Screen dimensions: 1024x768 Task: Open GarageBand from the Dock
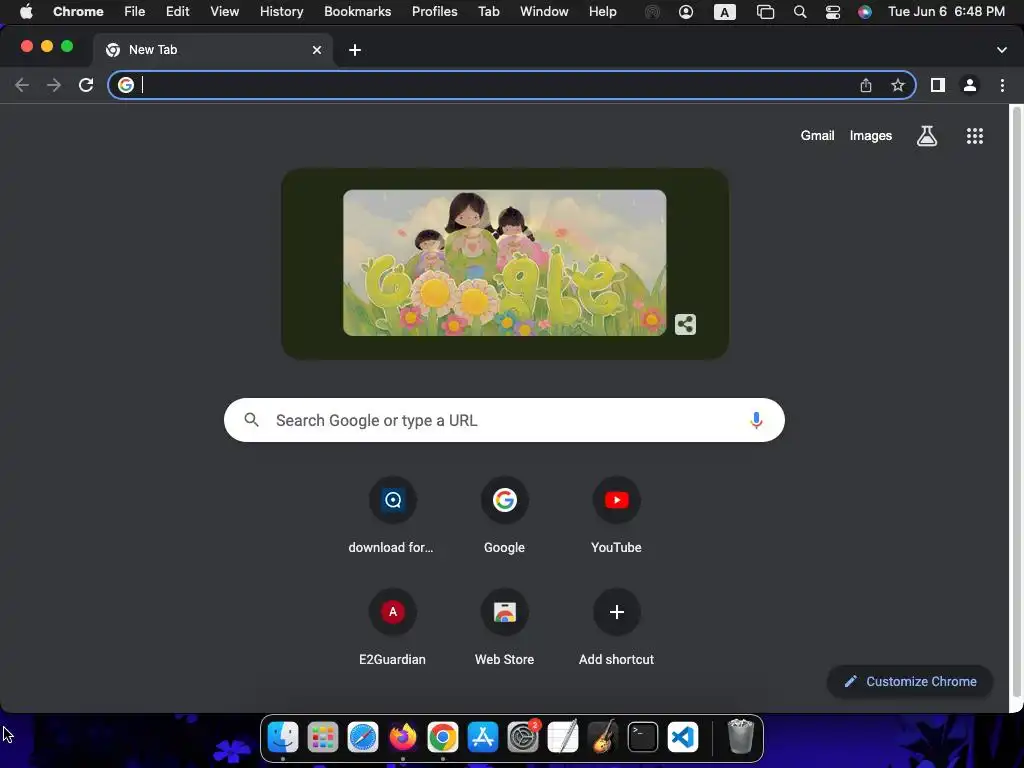click(x=603, y=737)
